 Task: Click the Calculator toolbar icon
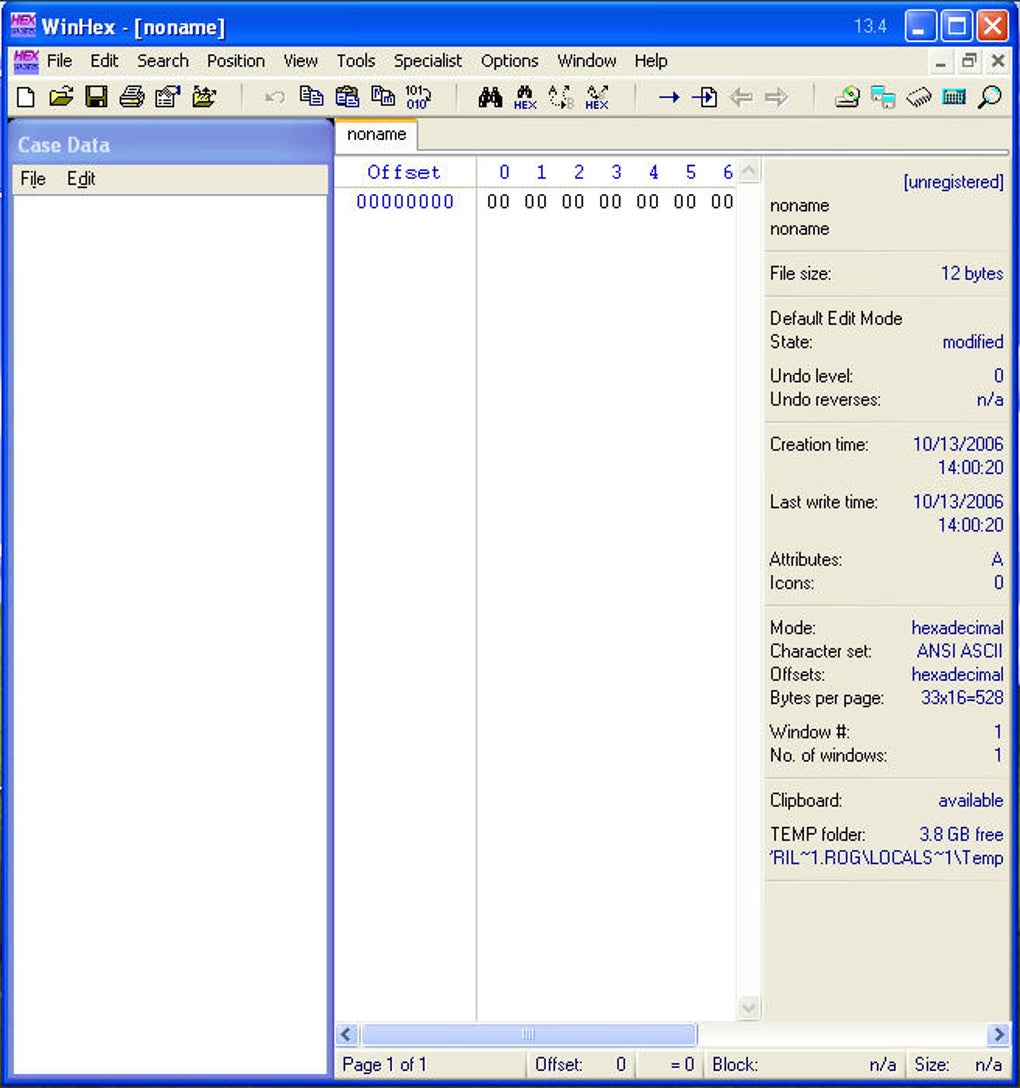(954, 97)
